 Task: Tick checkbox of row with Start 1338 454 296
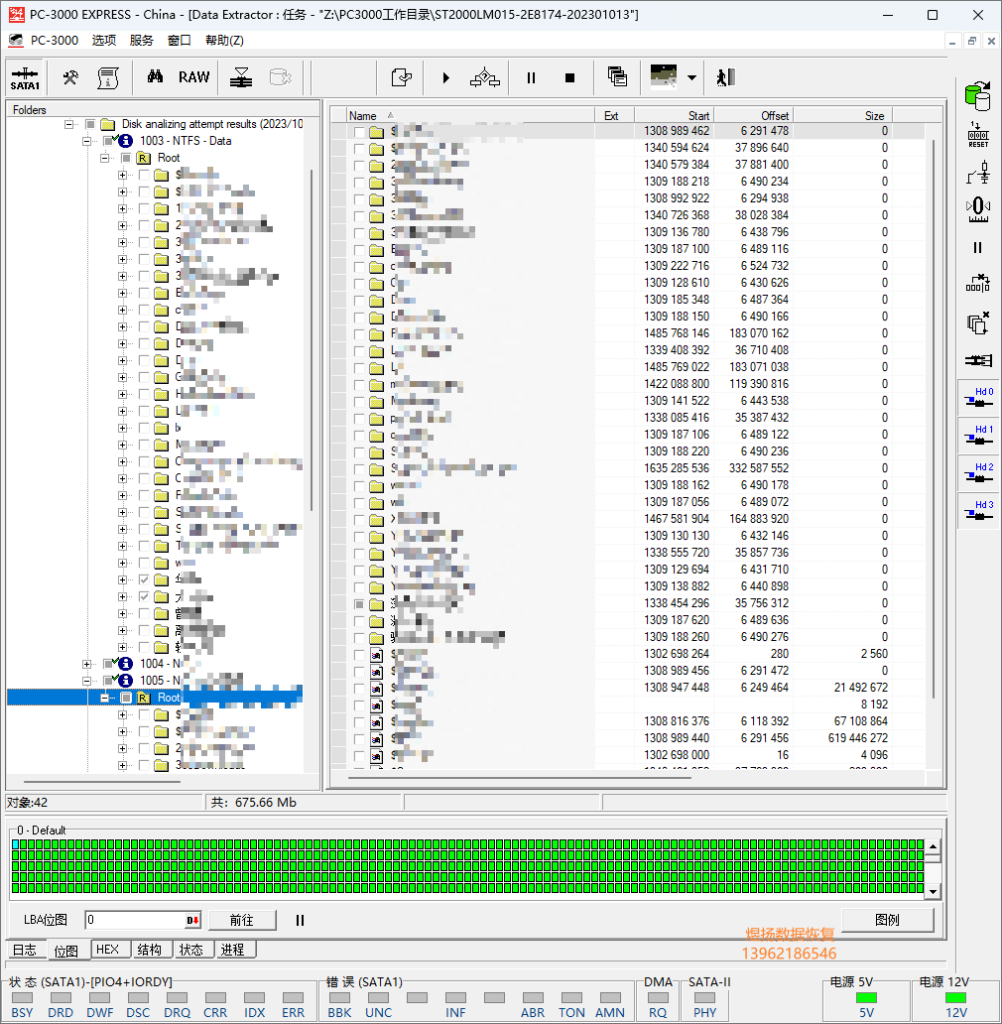[x=359, y=603]
